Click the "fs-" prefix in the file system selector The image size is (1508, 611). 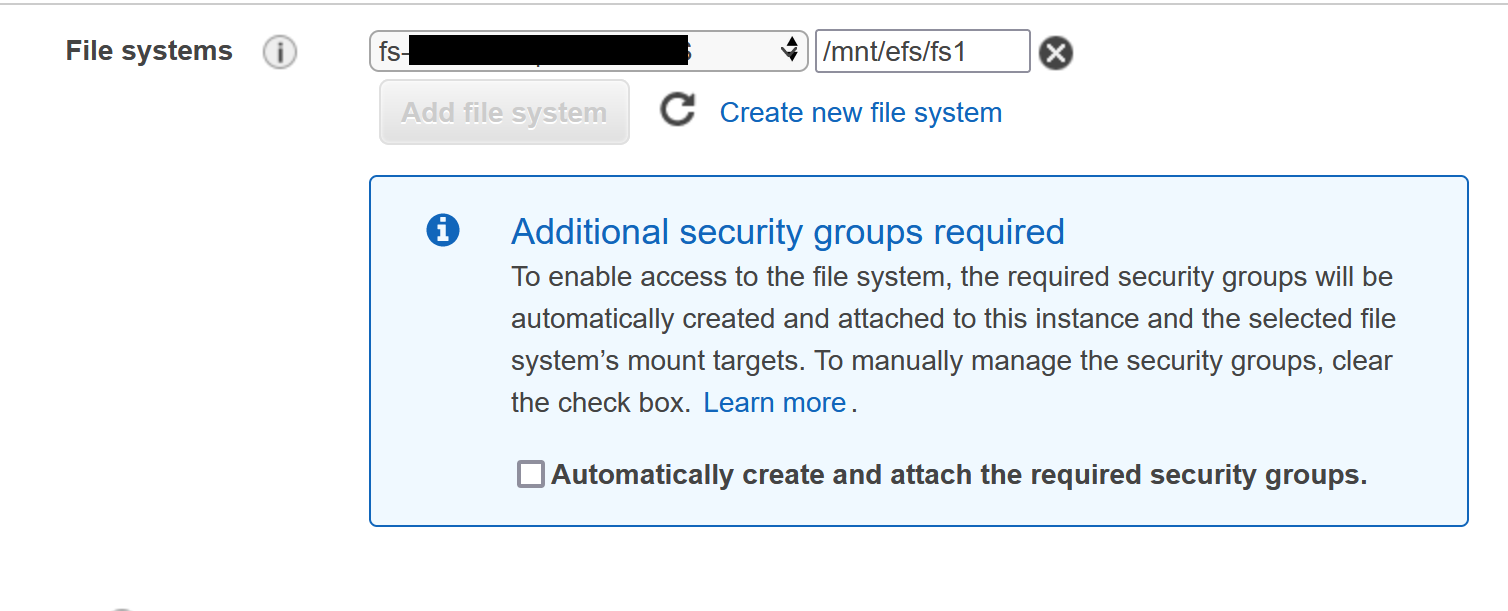392,51
